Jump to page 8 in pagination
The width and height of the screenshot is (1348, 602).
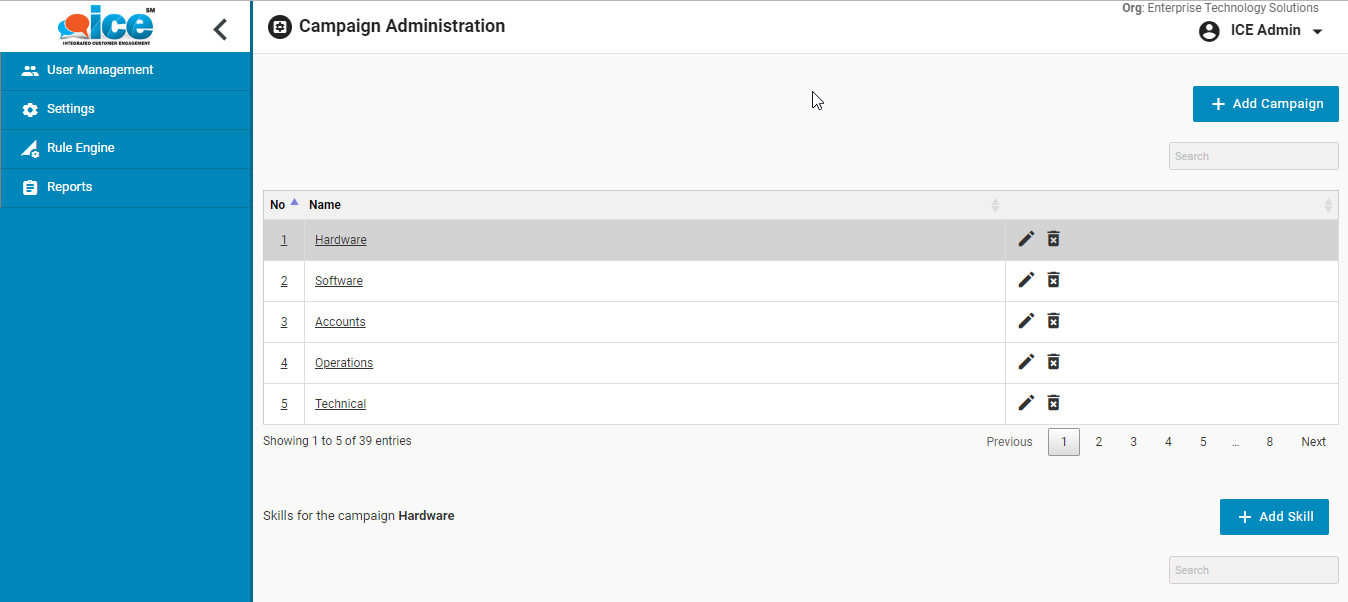click(1270, 442)
